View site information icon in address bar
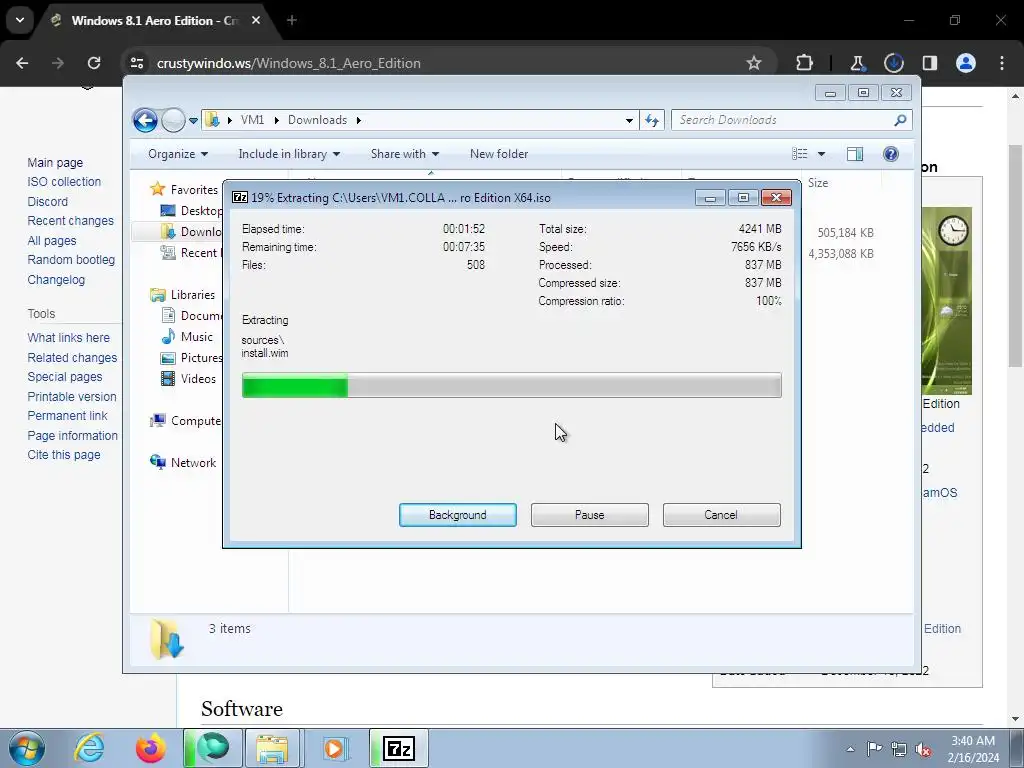The image size is (1024, 768). coord(137,63)
